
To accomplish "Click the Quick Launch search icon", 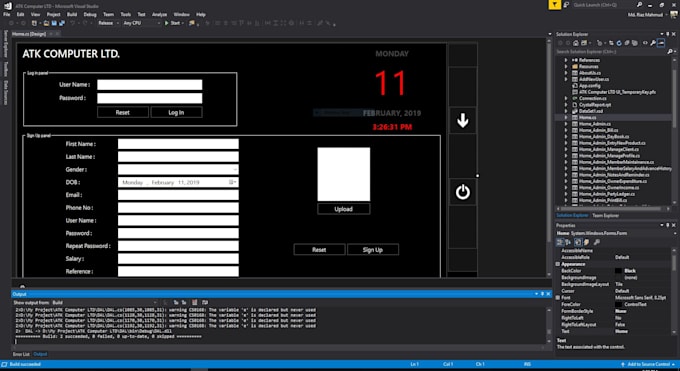I will 639,5.
